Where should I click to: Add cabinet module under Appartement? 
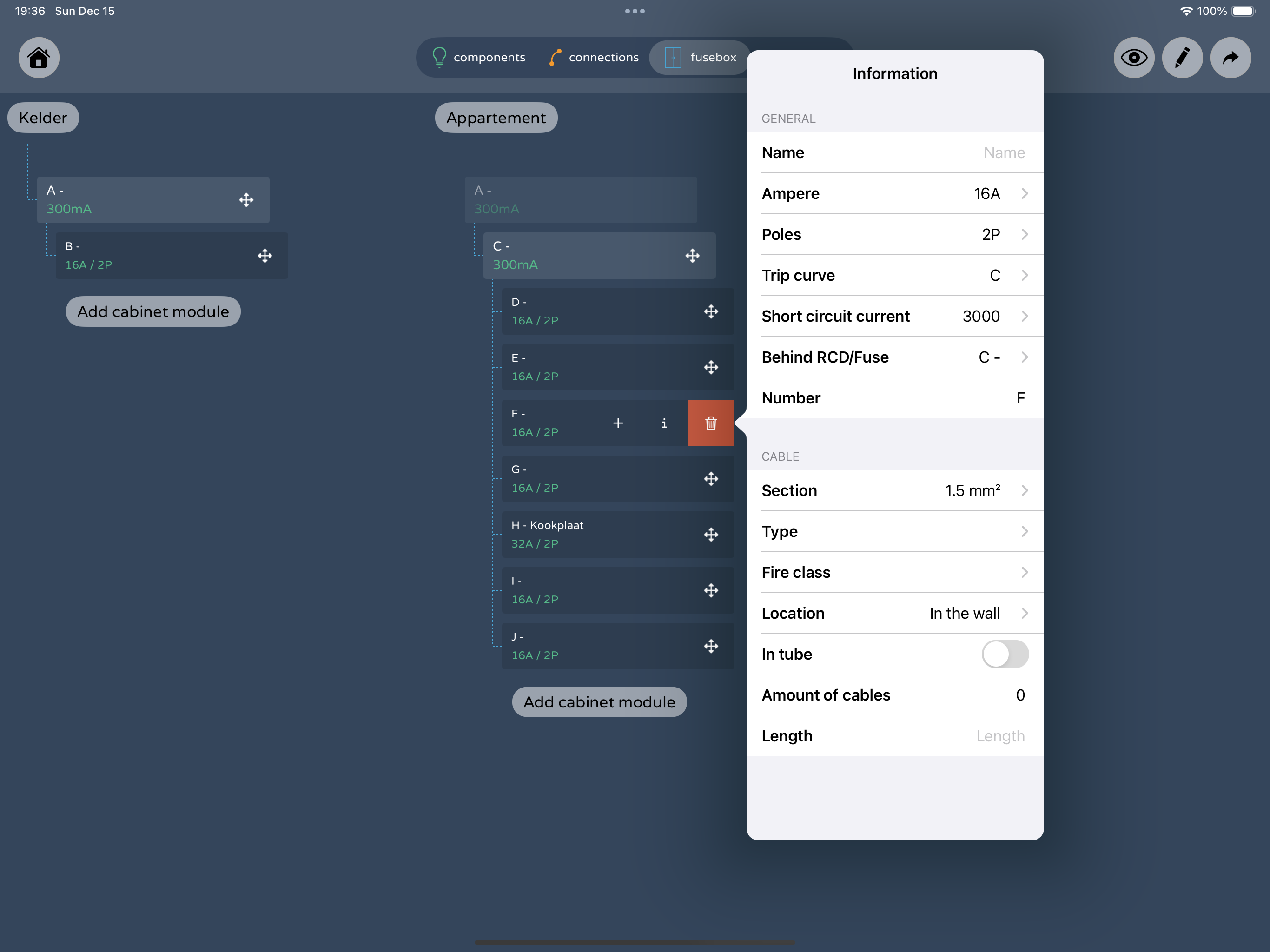pyautogui.click(x=599, y=701)
